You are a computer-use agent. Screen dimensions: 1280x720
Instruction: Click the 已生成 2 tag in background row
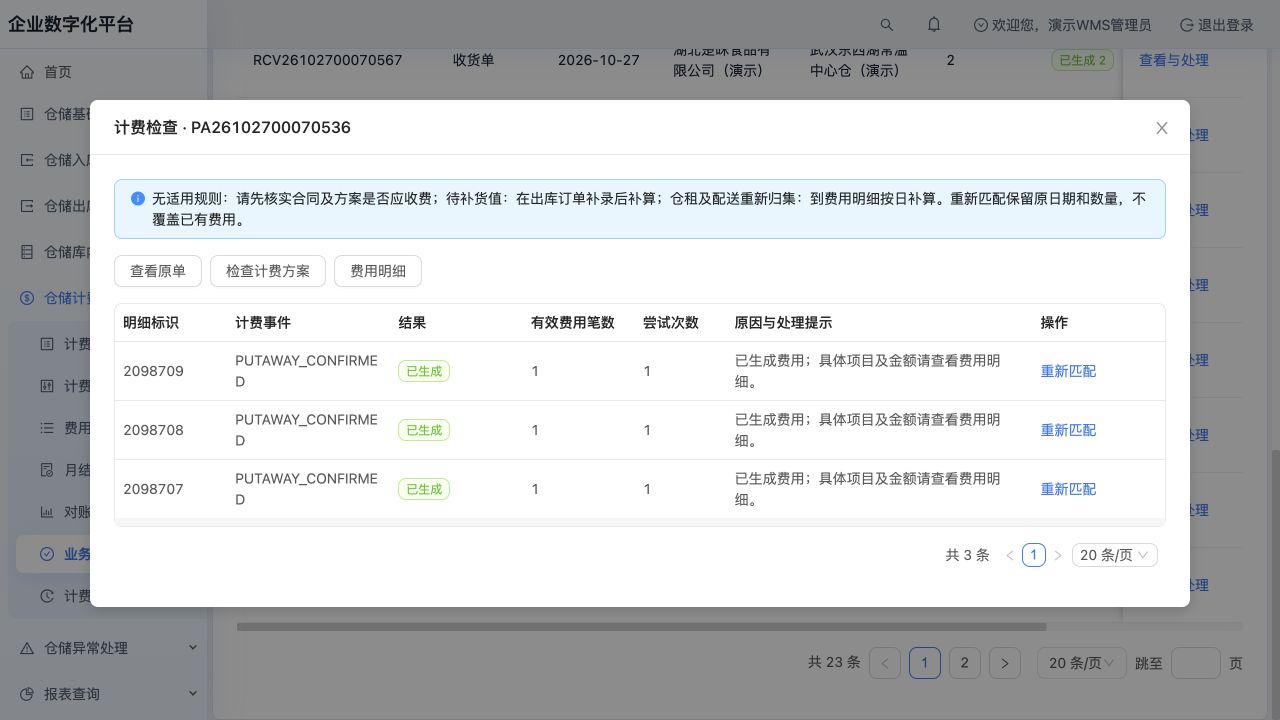(1082, 60)
